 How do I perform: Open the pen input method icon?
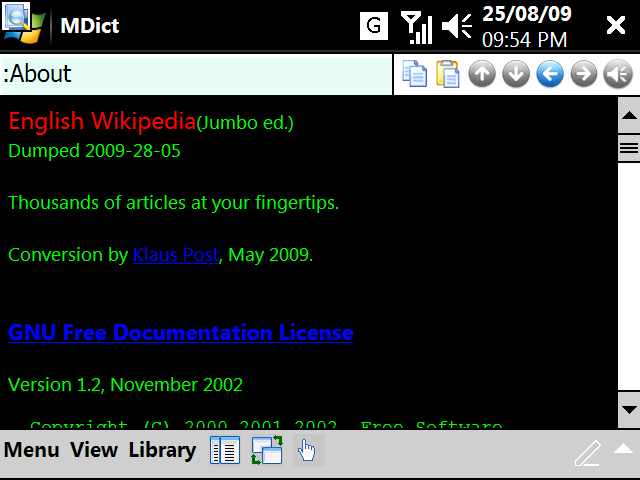pos(588,452)
